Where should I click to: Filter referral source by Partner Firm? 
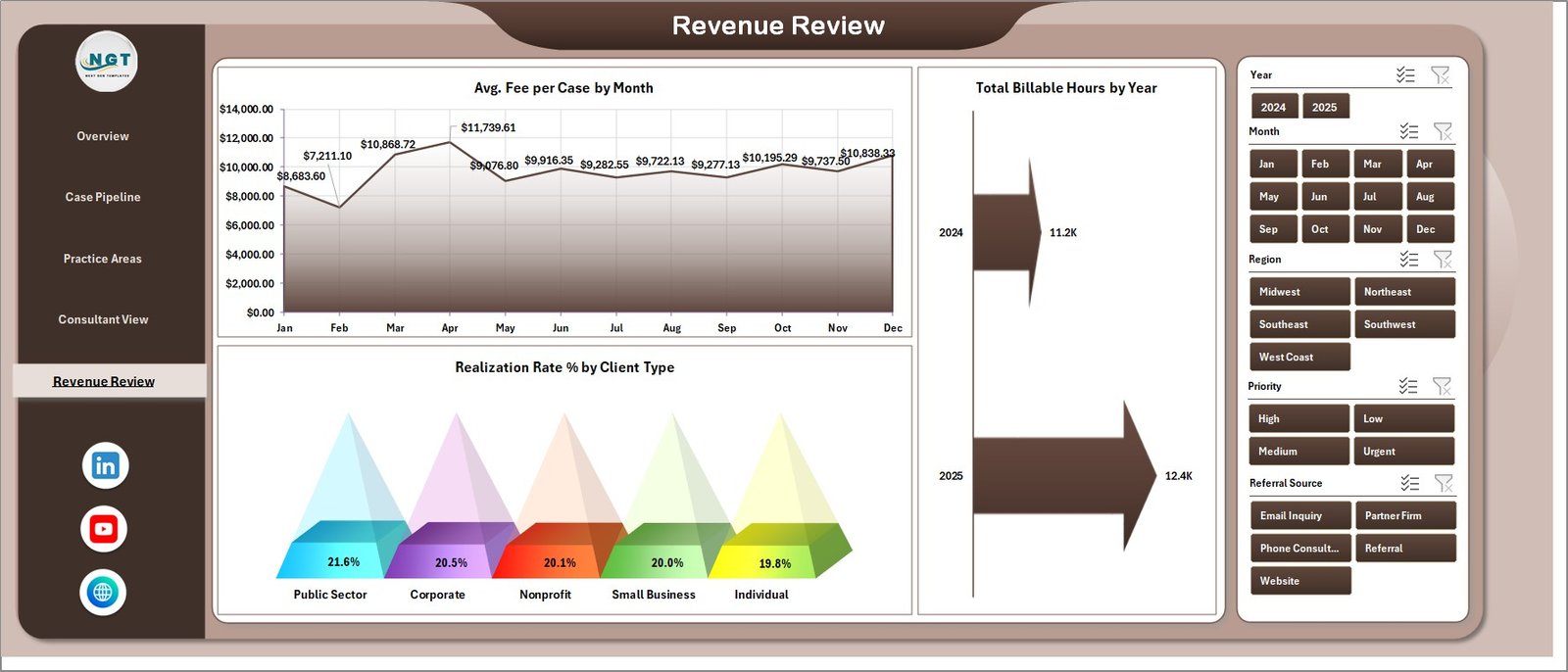click(1405, 515)
